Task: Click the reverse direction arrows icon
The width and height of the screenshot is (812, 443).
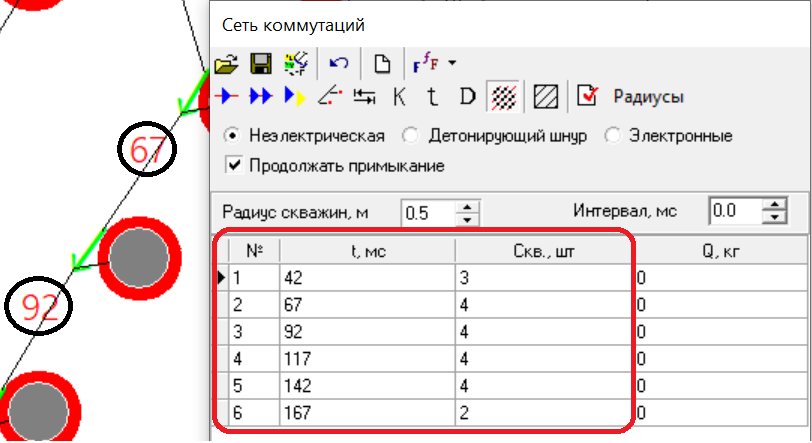Action: coord(365,96)
